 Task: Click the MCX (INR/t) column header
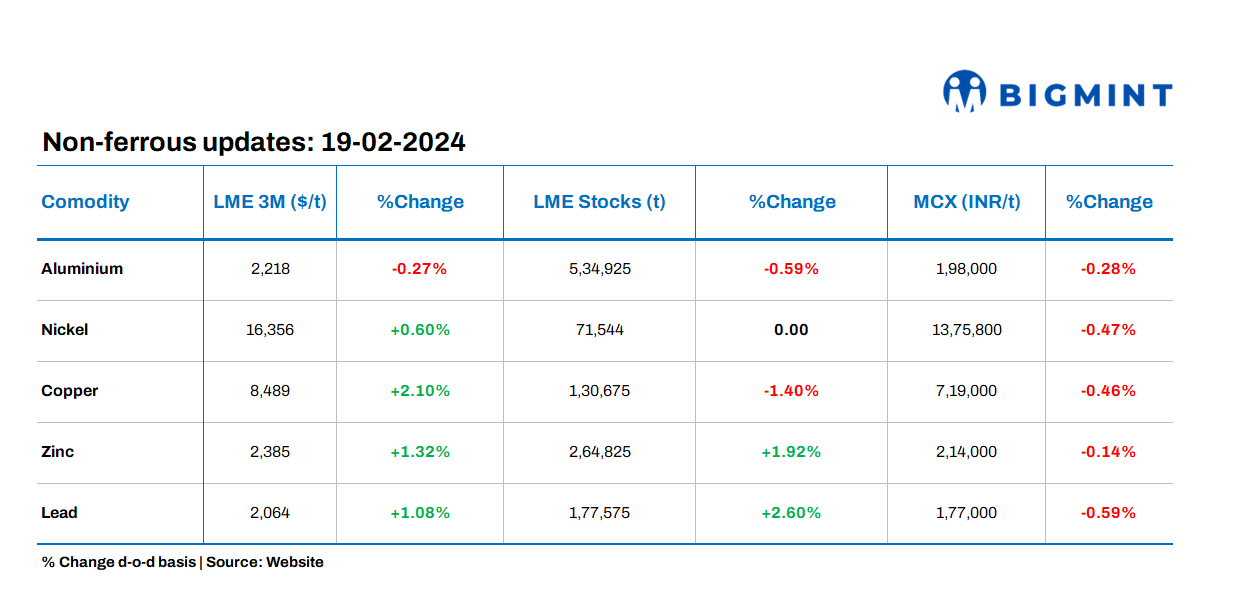966,201
